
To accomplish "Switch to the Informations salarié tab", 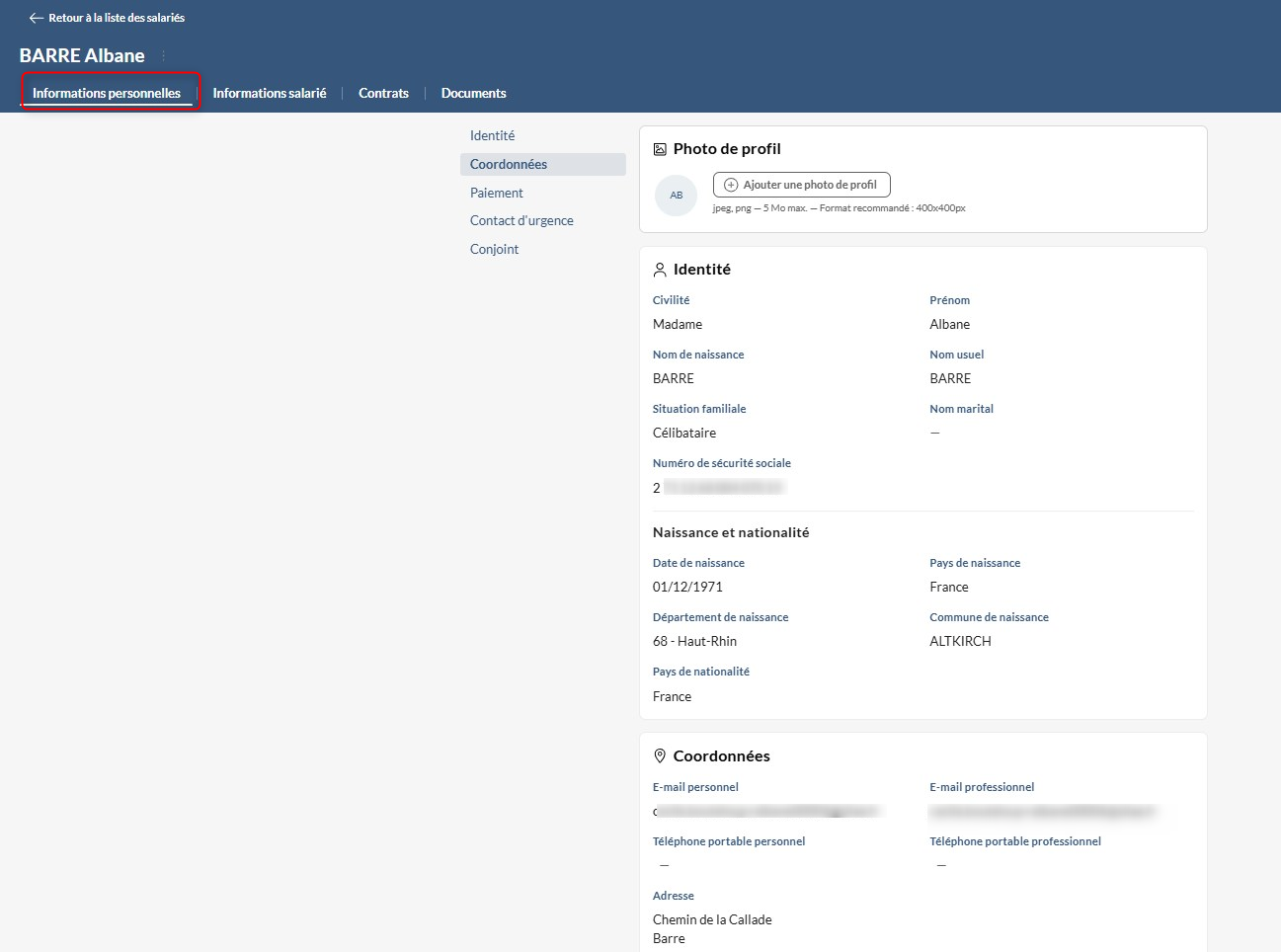I will 270,93.
